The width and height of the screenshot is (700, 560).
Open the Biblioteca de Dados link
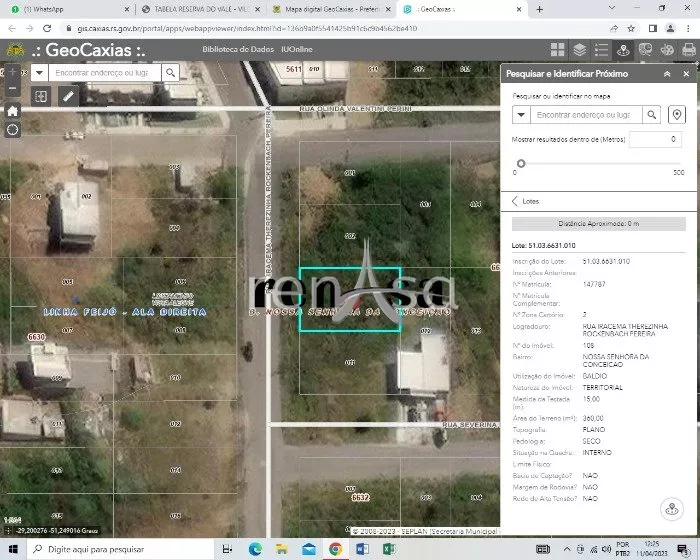[236, 49]
